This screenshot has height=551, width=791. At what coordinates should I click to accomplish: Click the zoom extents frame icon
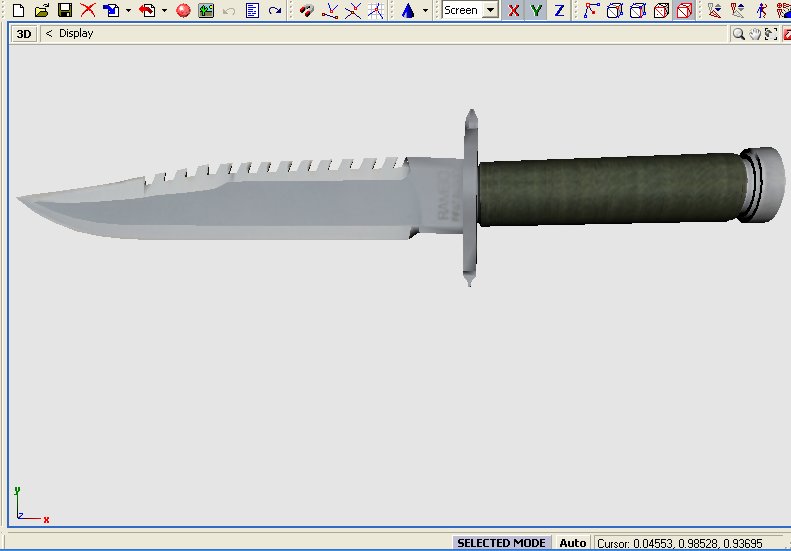[x=770, y=34]
